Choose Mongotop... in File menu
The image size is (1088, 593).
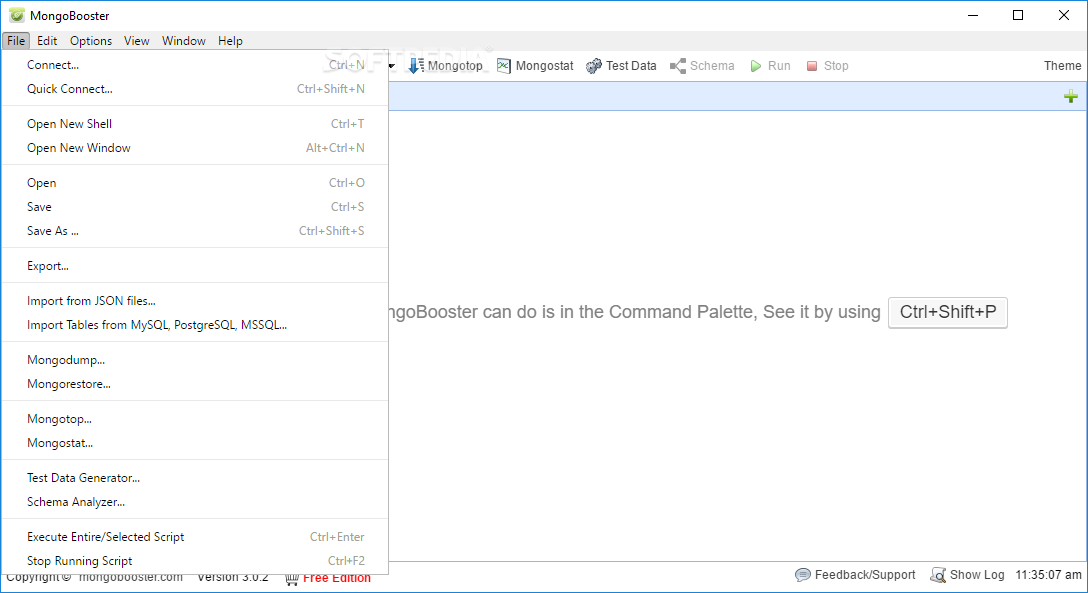tap(195, 419)
